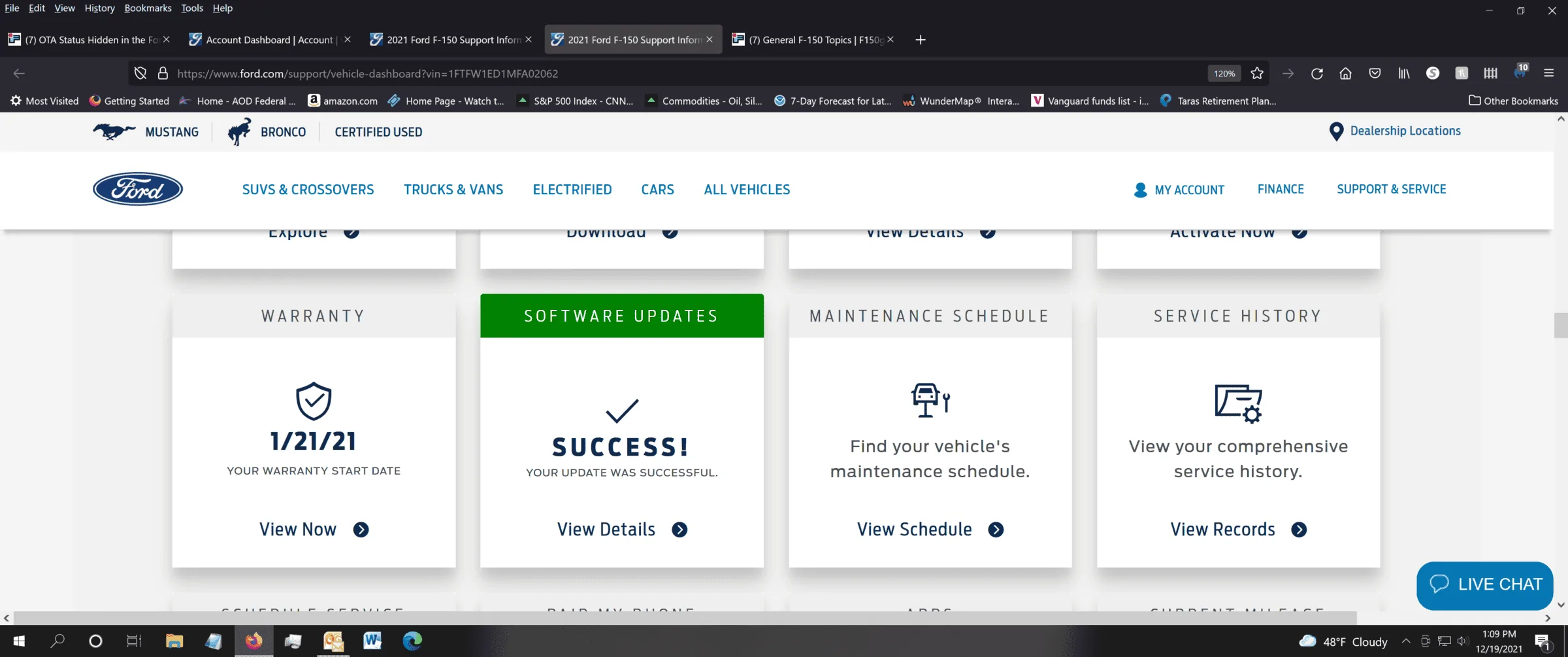Screen dimensions: 1568x657
Task: Go back with the back arrow
Action: coord(19,73)
